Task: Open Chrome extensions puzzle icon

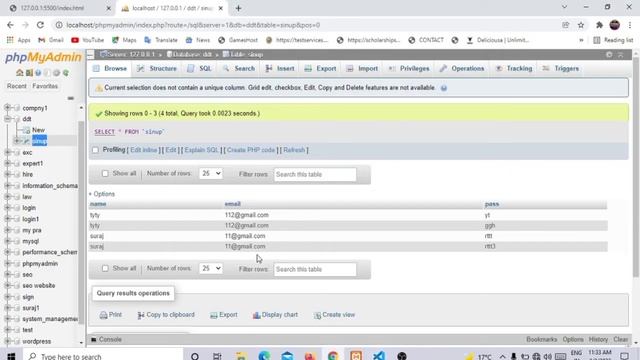Action: click(x=599, y=25)
